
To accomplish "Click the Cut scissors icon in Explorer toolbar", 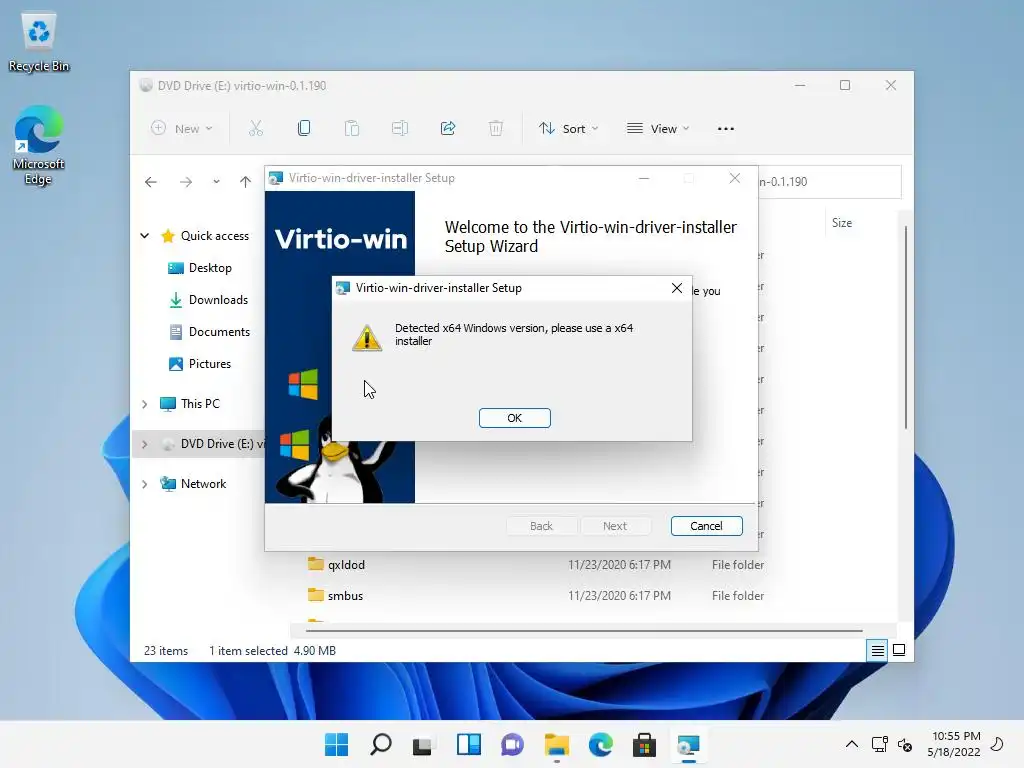I will pyautogui.click(x=255, y=129).
